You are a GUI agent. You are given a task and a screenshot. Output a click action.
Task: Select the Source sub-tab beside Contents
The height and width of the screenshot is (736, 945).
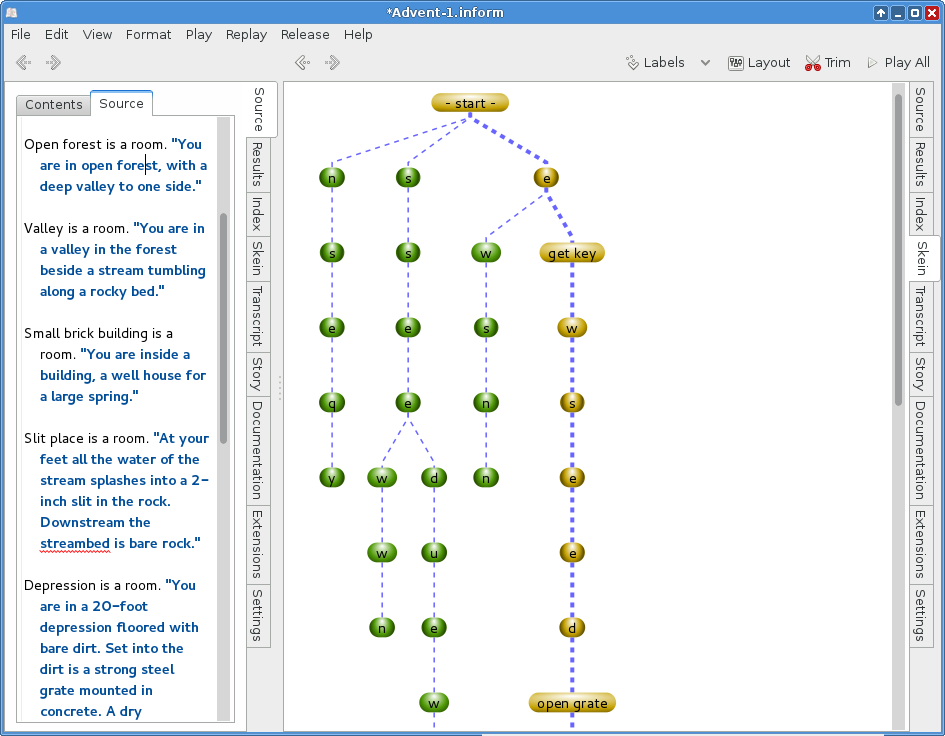click(x=121, y=103)
